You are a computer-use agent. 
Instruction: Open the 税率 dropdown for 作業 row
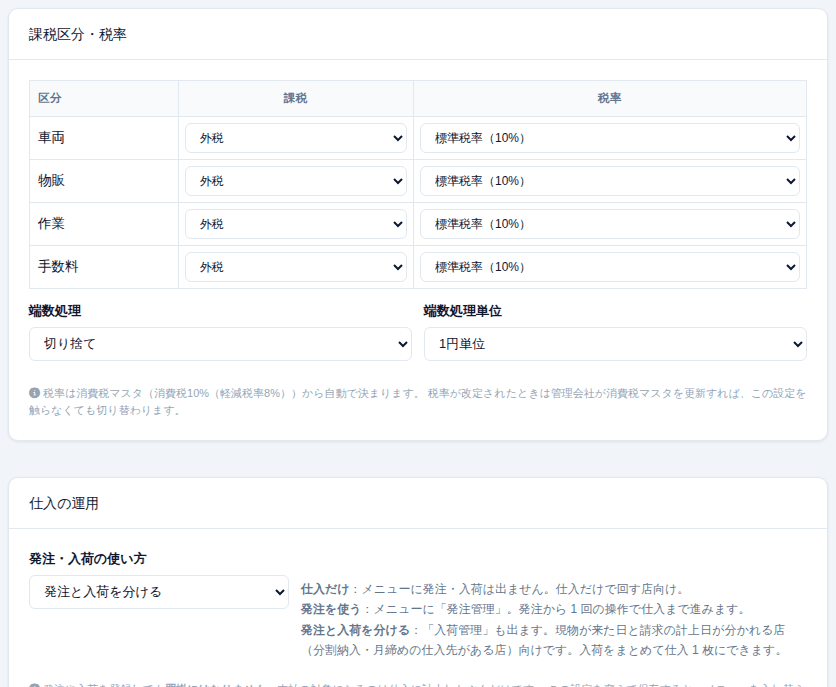click(609, 224)
